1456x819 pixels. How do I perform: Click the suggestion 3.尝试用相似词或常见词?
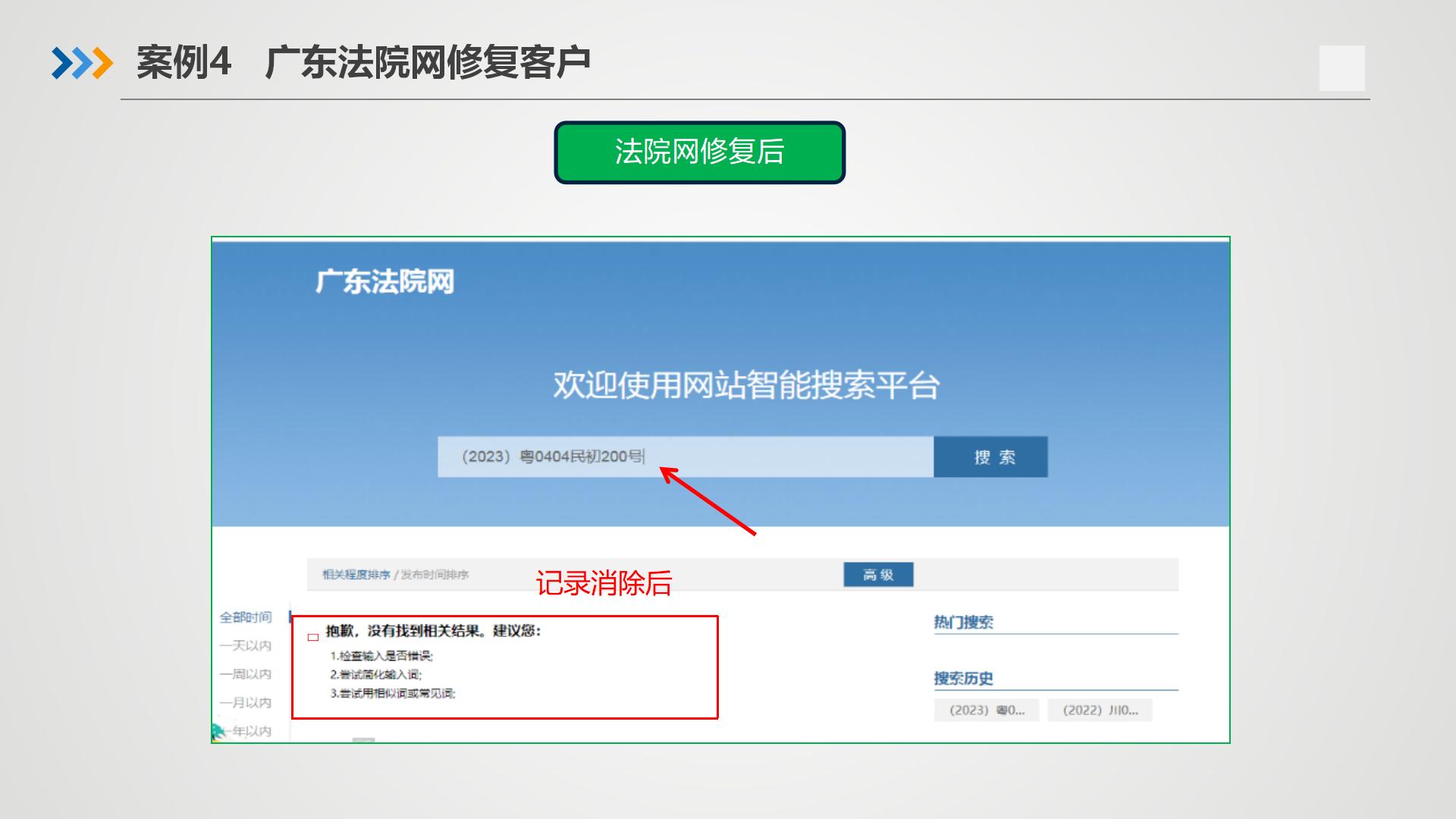pos(393,693)
